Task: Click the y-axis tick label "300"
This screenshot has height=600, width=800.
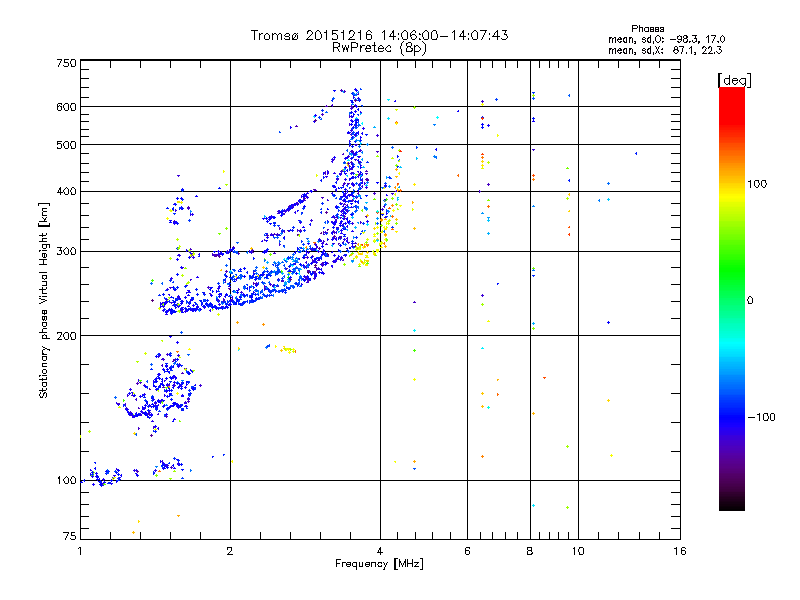Action: coord(66,252)
